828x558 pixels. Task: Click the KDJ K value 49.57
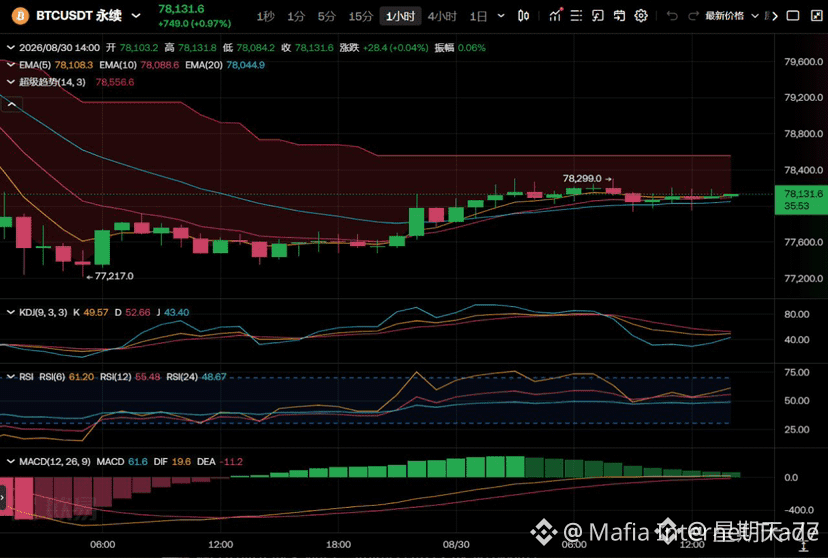96,313
